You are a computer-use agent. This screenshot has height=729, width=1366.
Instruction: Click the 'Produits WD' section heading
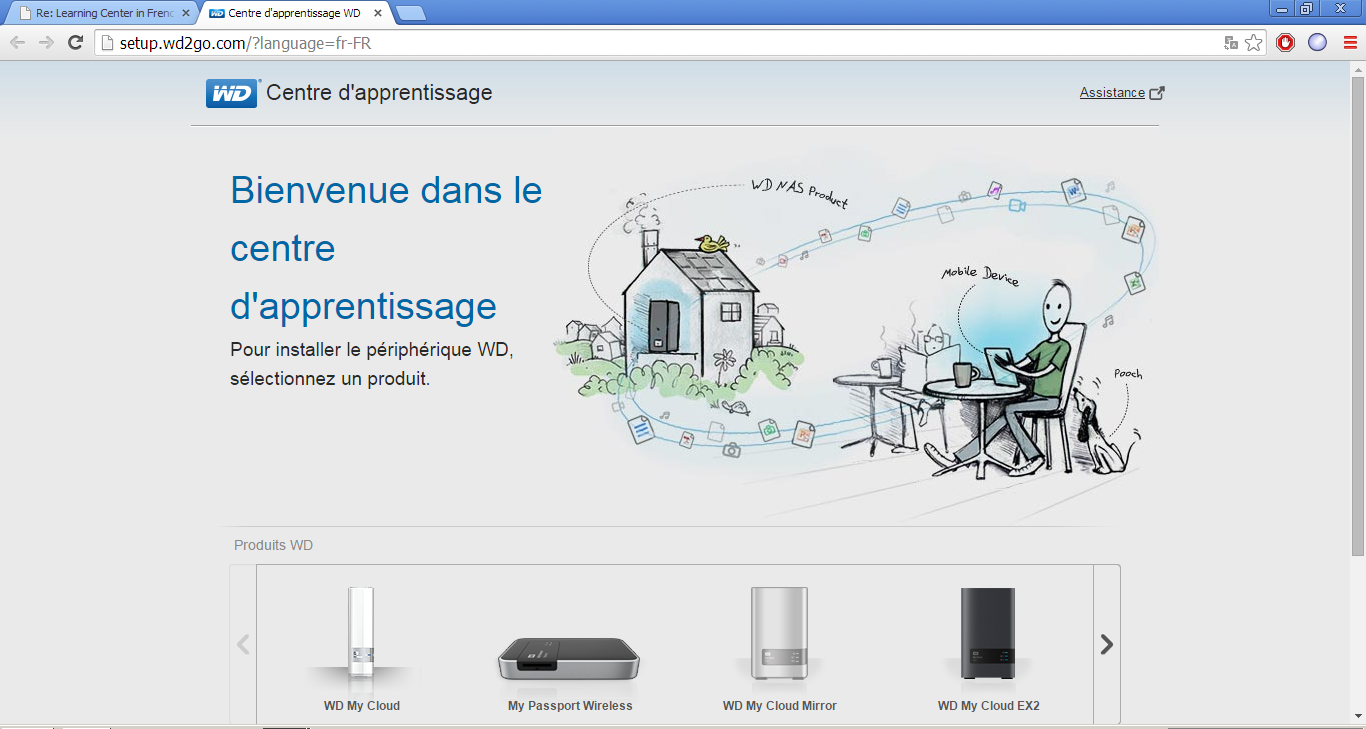click(273, 545)
